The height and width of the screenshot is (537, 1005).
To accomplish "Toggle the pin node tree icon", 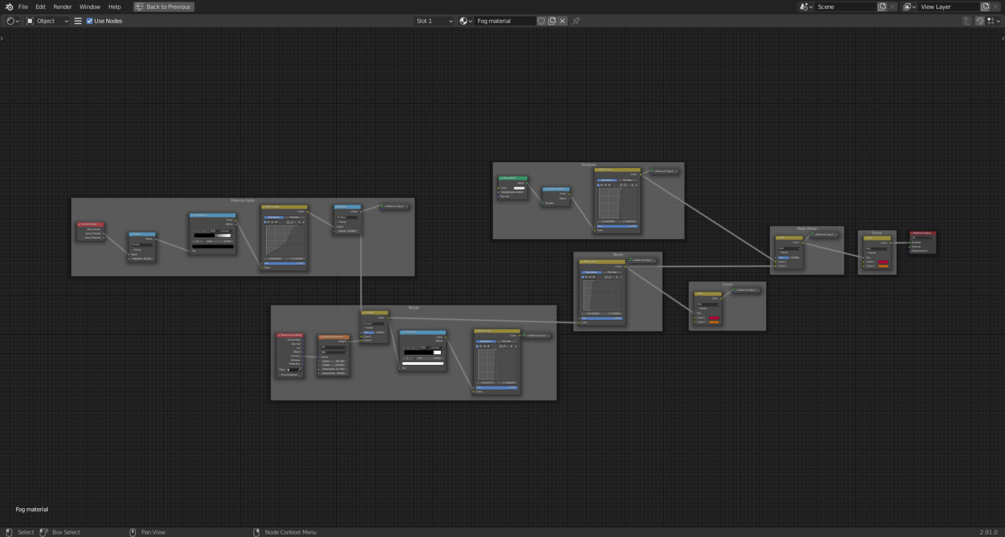I will point(576,21).
